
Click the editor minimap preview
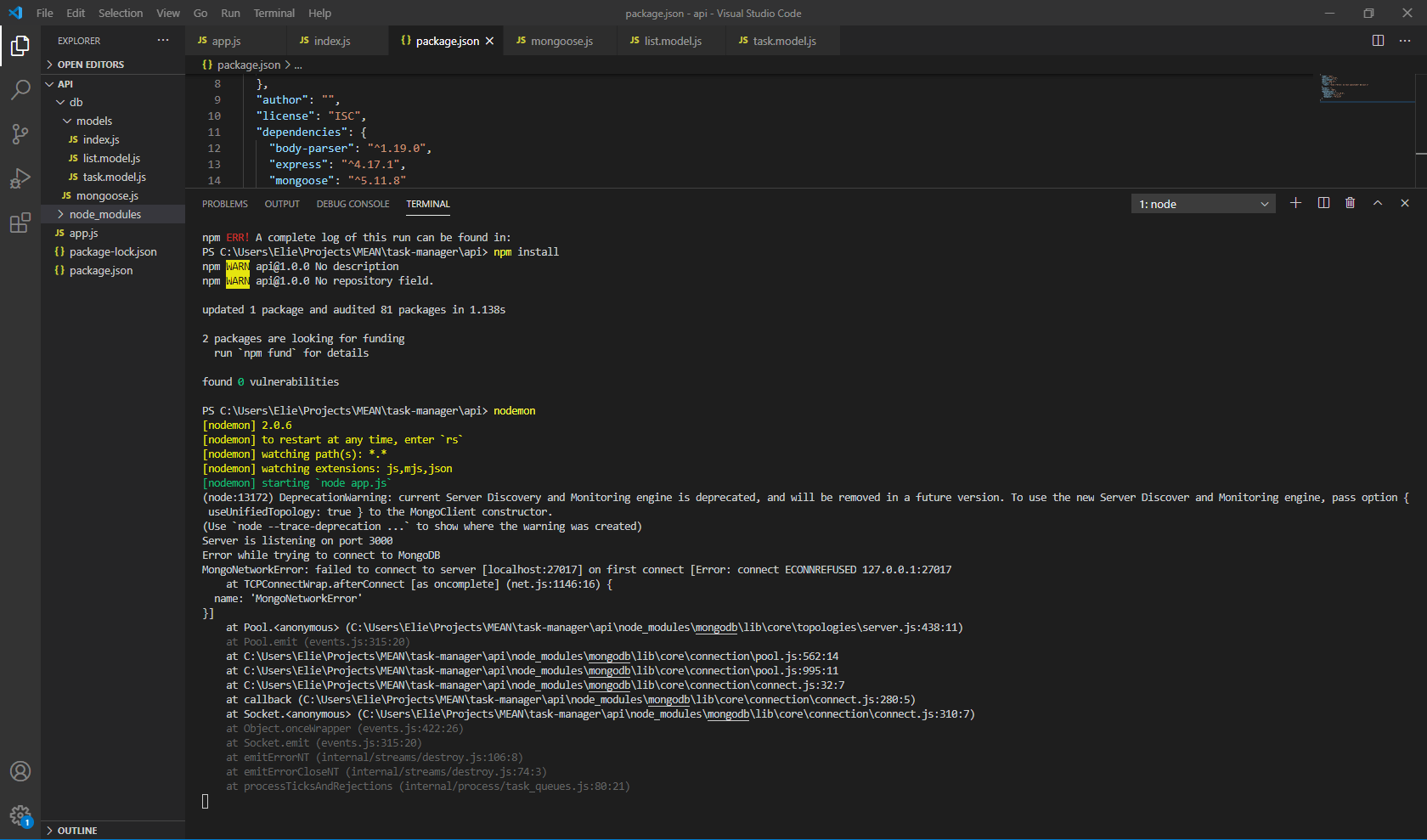(x=1366, y=88)
